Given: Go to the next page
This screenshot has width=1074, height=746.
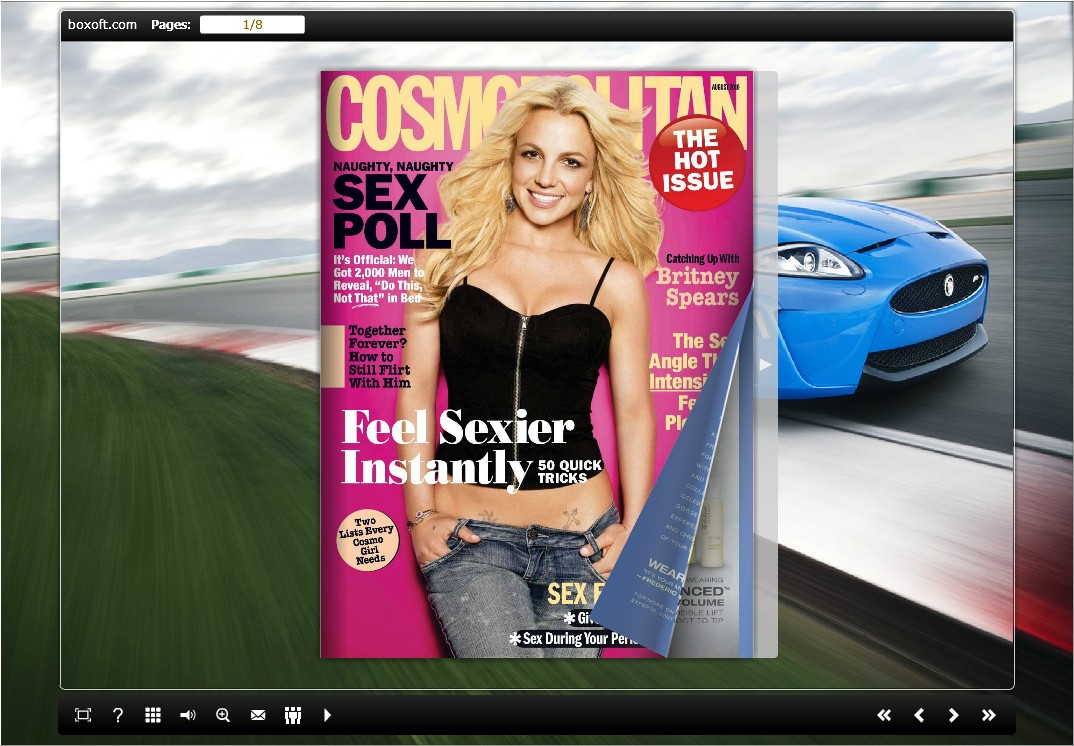Looking at the screenshot, I should [953, 715].
